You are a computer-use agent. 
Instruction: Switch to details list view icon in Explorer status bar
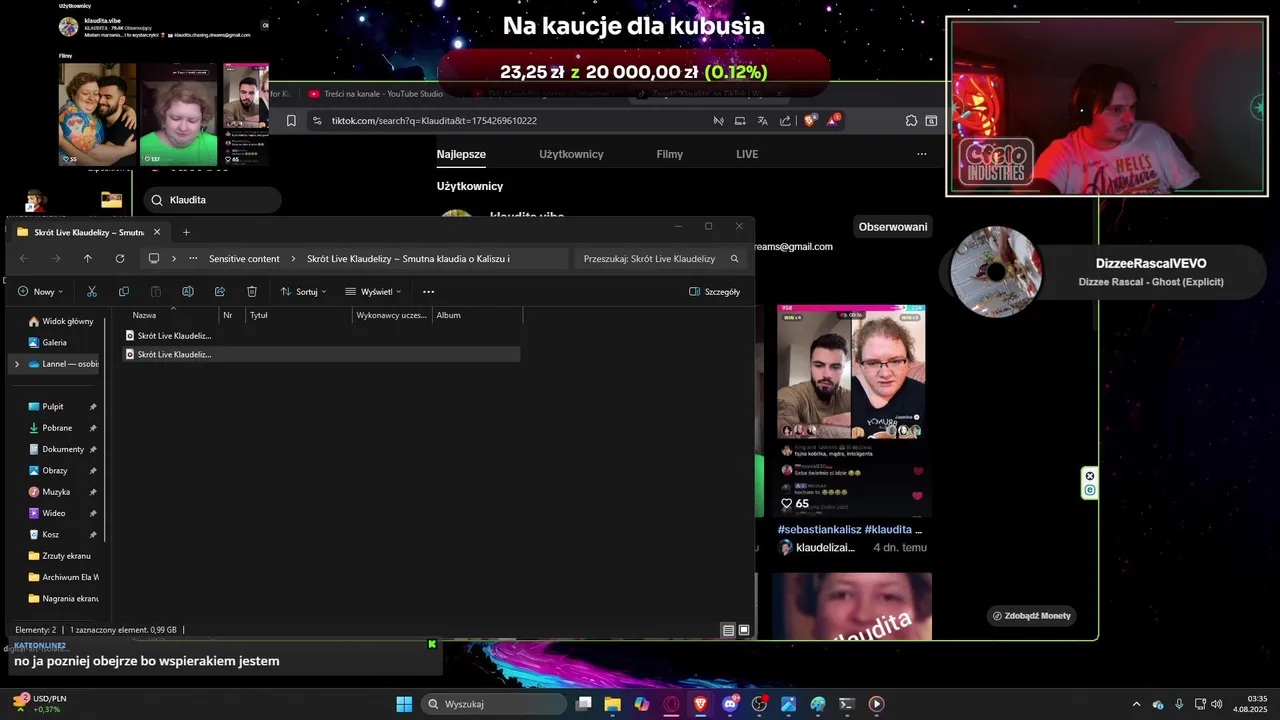728,630
